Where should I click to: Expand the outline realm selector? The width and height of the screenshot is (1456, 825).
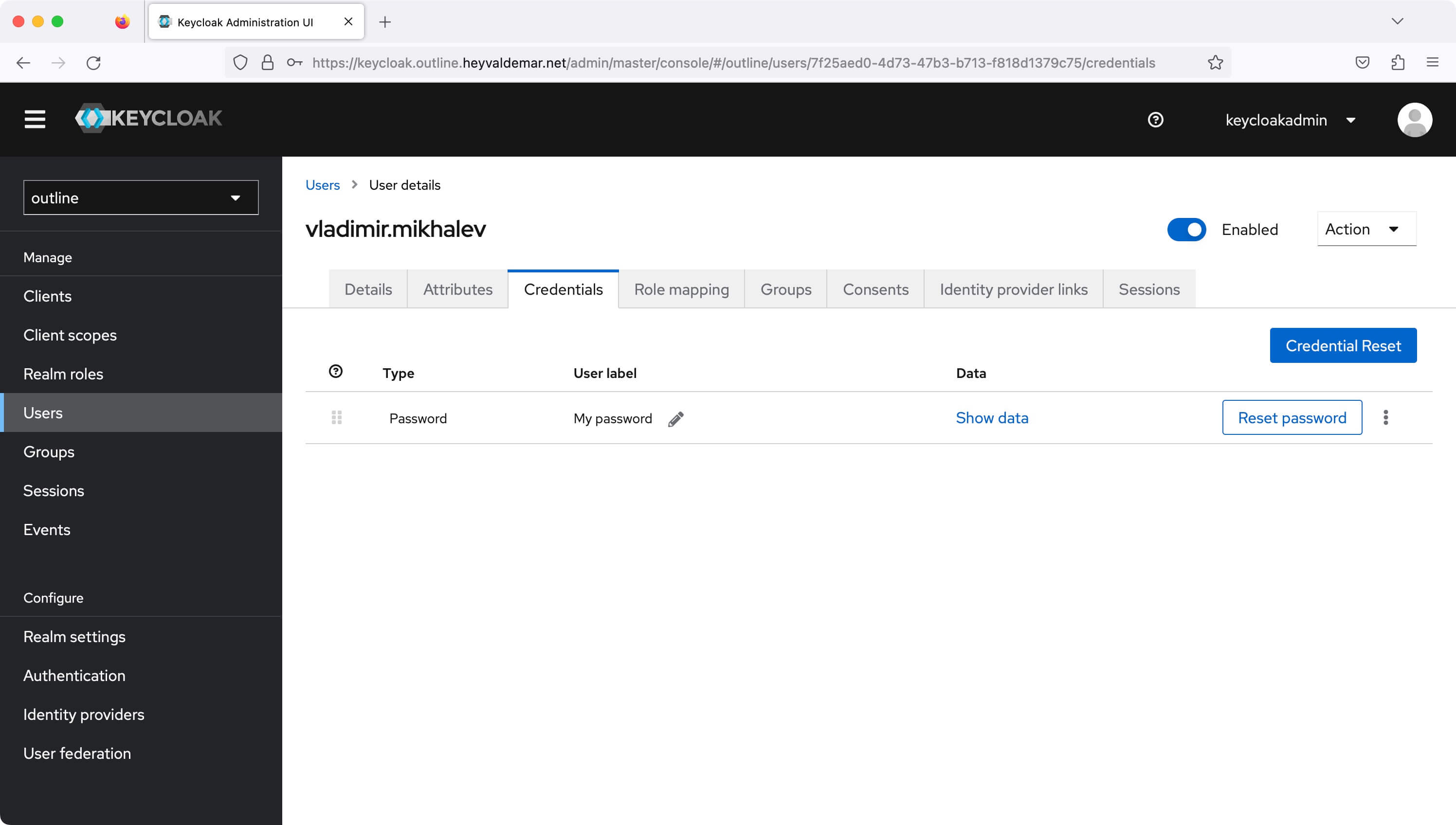pyautogui.click(x=140, y=197)
